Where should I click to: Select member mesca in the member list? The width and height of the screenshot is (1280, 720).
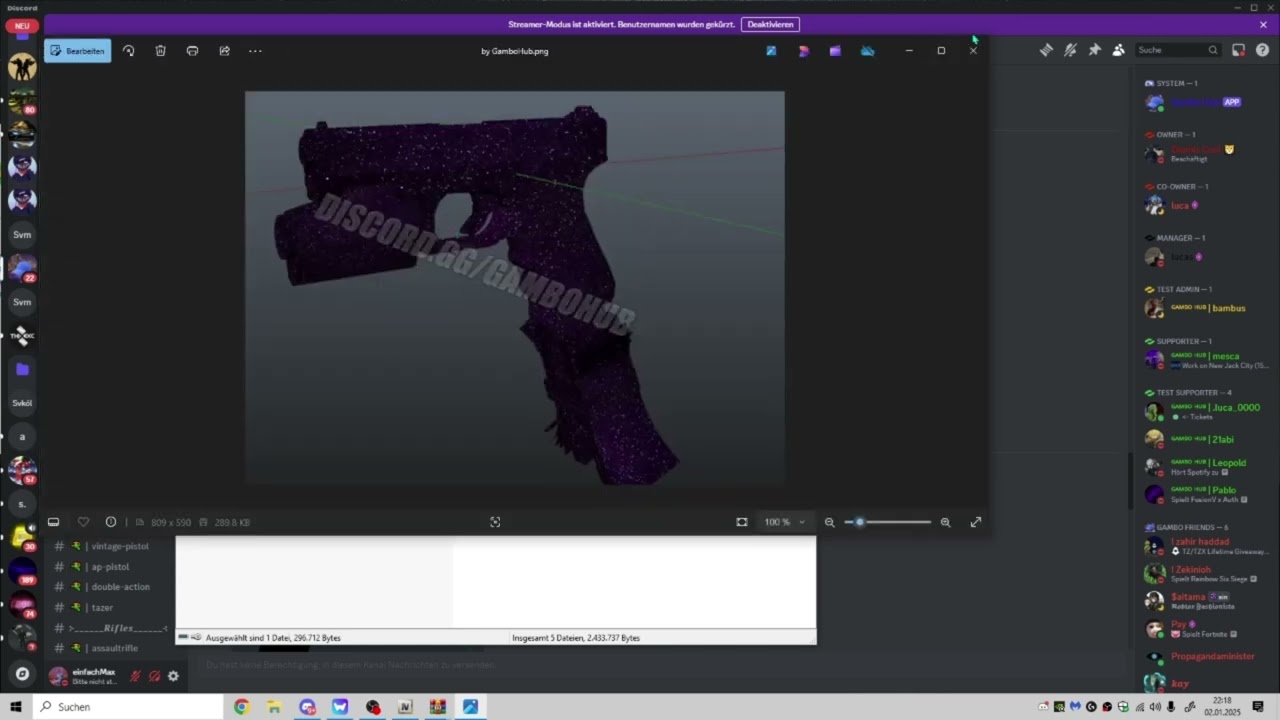click(1207, 360)
